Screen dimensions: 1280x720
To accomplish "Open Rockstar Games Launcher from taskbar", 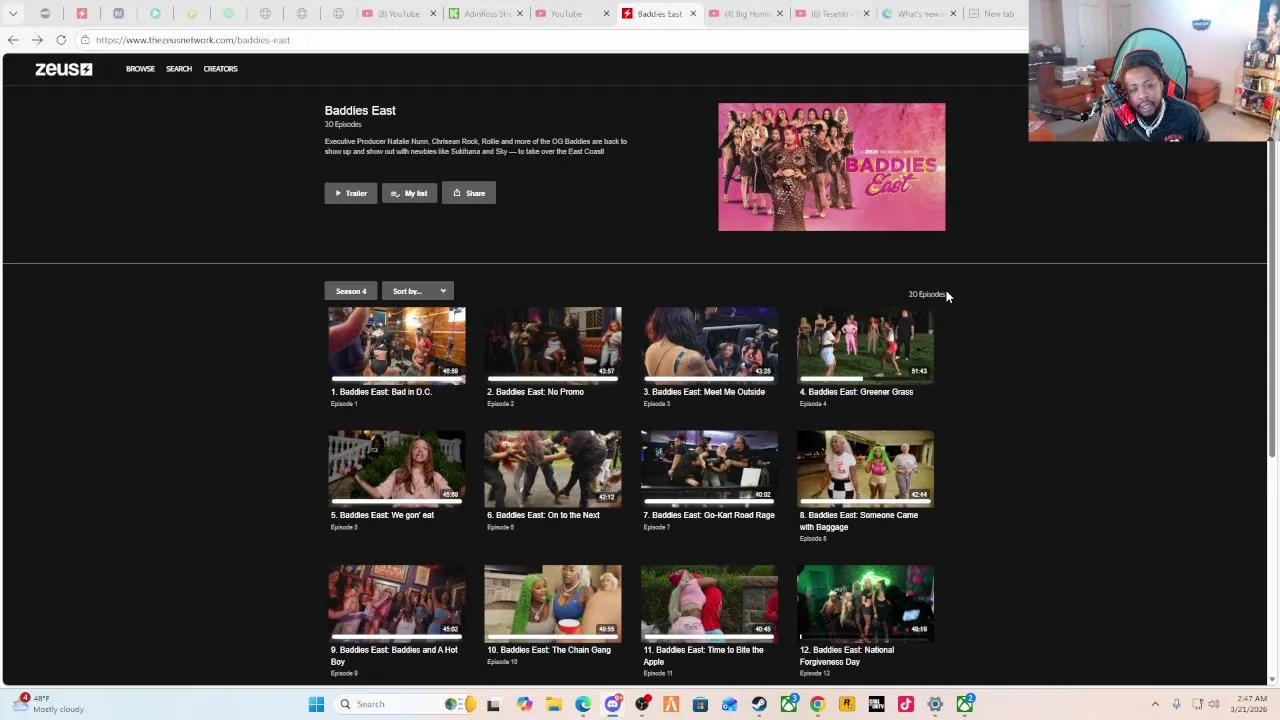I will [x=847, y=704].
